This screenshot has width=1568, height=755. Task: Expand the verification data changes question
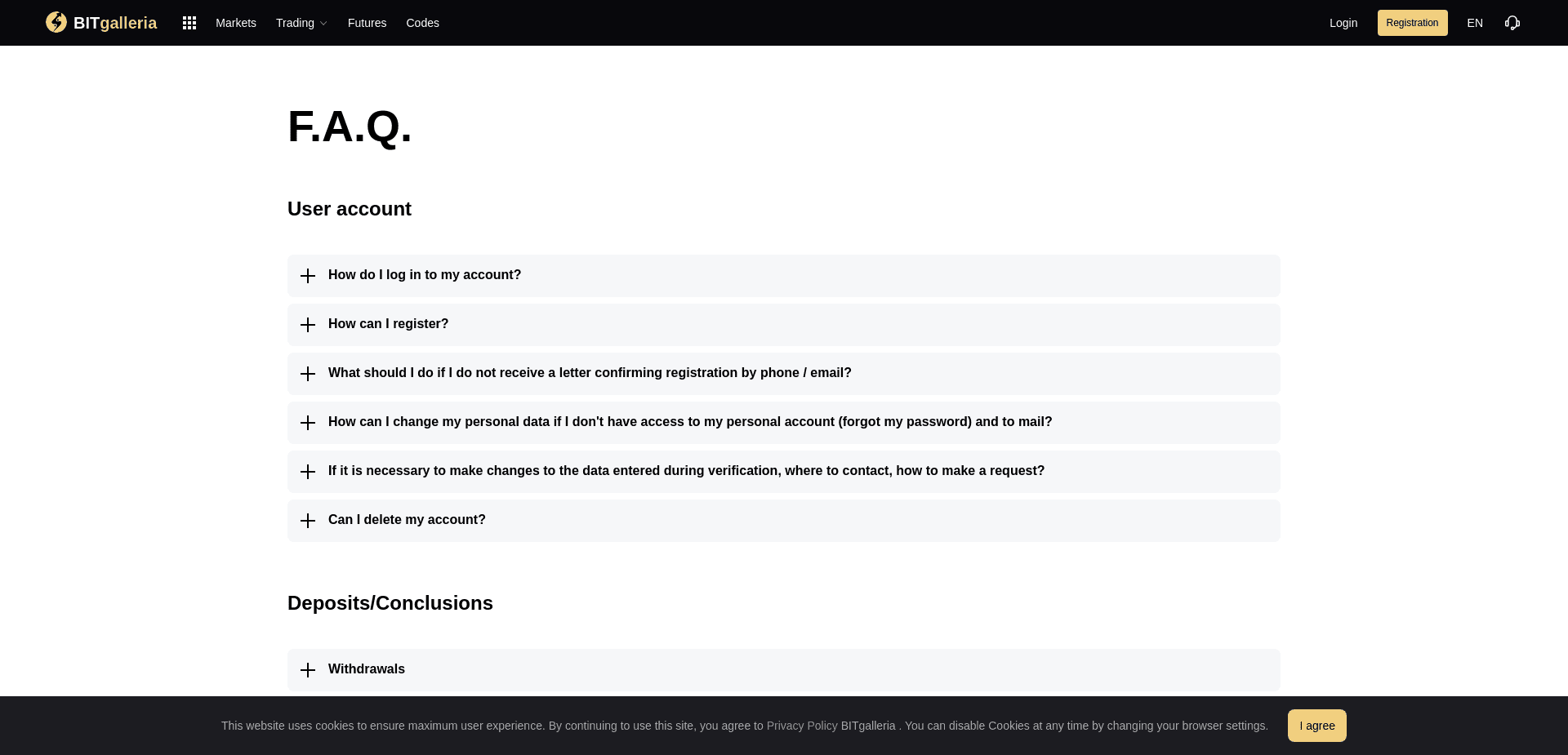click(686, 471)
